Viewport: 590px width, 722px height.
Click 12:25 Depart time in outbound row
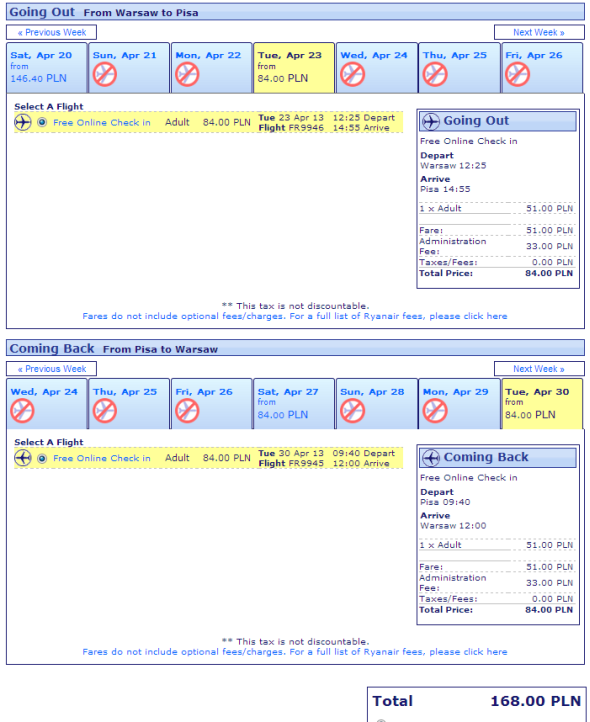(x=364, y=117)
